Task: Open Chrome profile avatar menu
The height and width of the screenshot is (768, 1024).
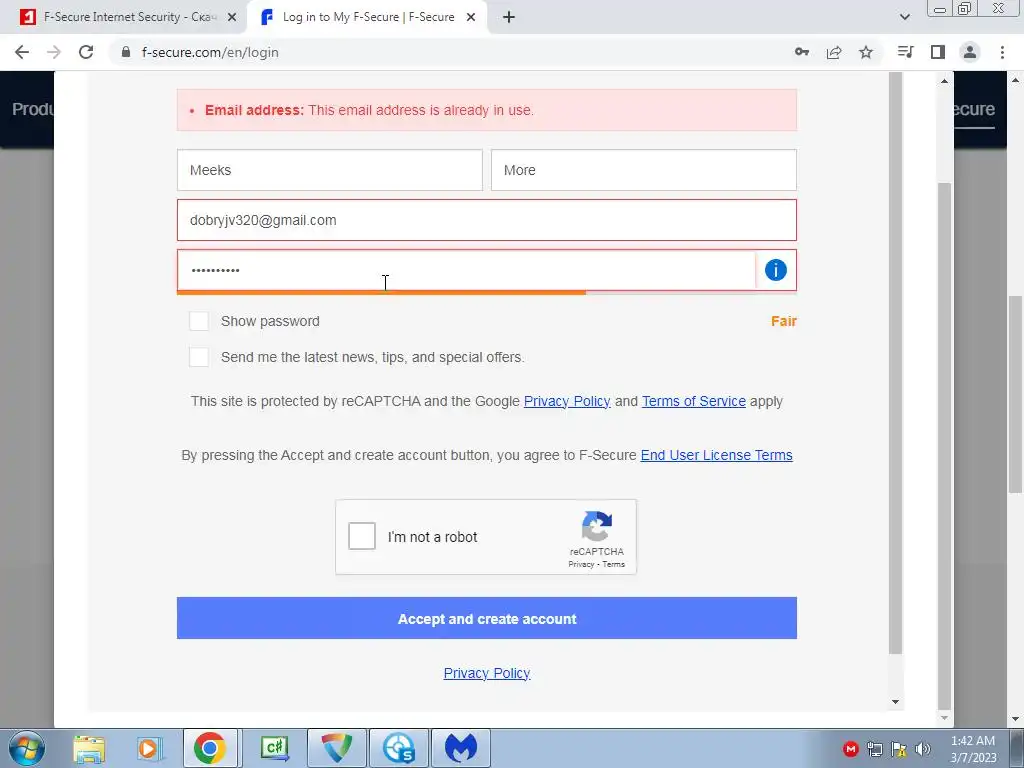Action: coord(970,52)
